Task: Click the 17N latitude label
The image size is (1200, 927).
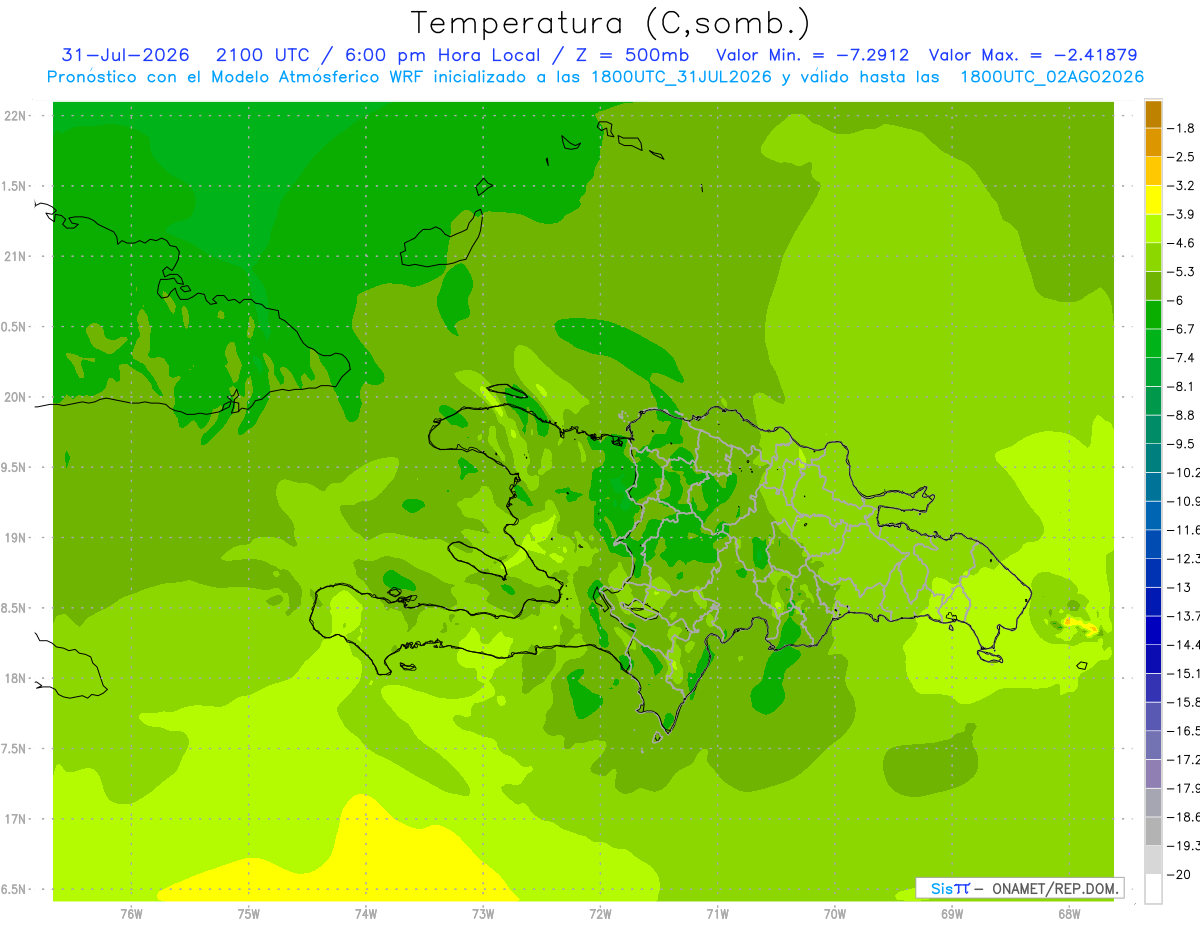Action: [17, 819]
